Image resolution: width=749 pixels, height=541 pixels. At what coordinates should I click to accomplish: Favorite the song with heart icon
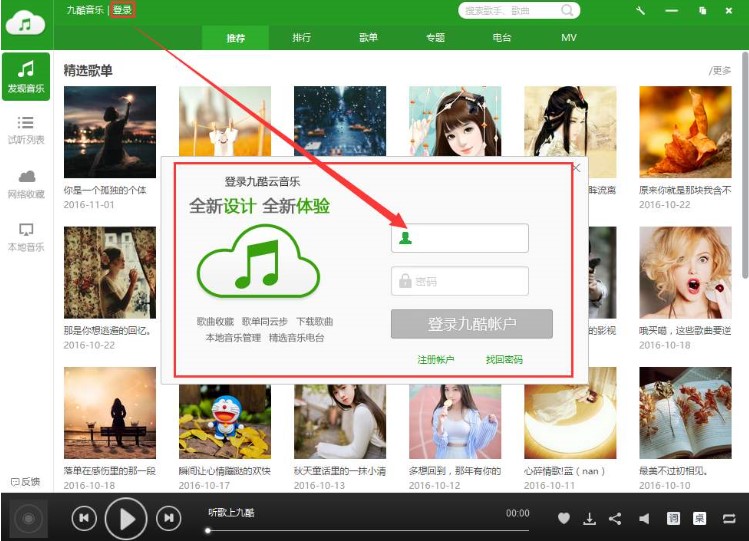click(564, 518)
